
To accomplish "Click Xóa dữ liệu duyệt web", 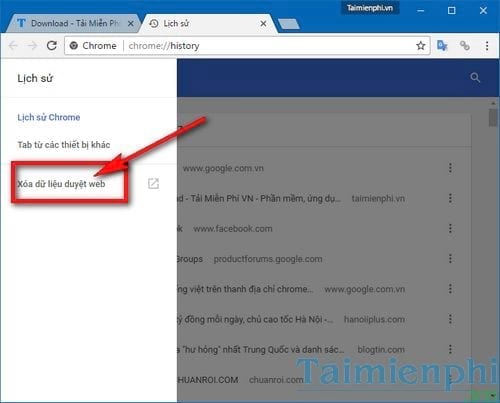I will tap(61, 184).
